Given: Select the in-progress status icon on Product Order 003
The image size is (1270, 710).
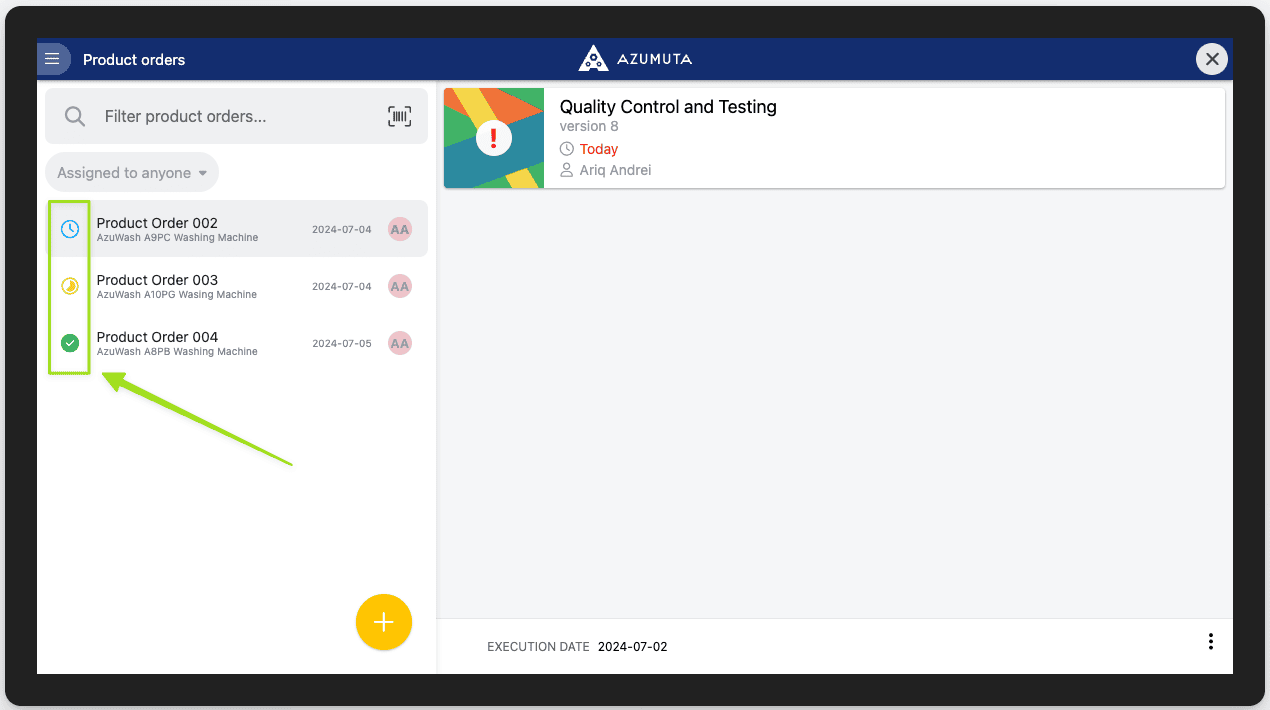Looking at the screenshot, I should coord(69,286).
